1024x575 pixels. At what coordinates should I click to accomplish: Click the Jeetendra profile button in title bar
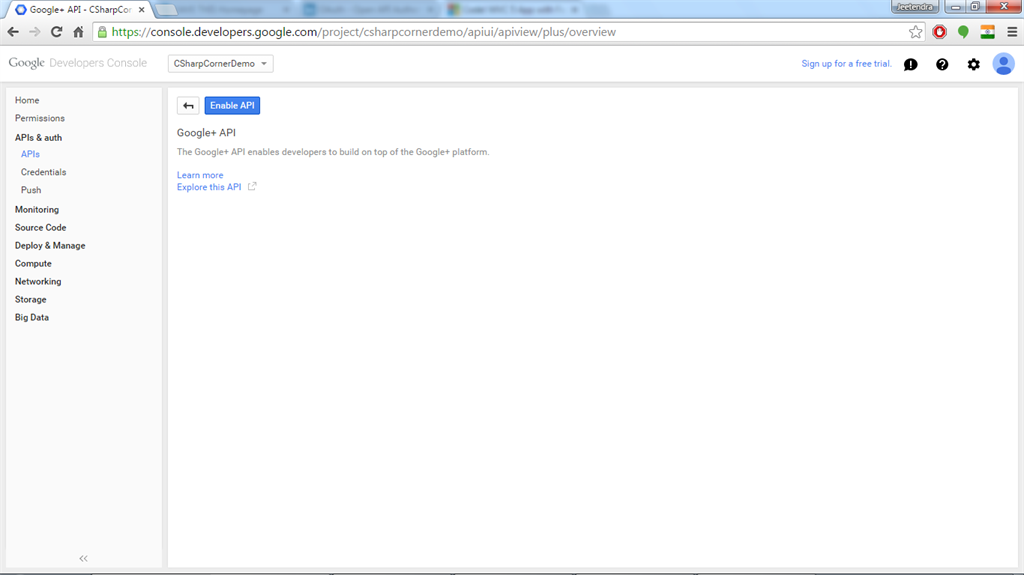(915, 7)
